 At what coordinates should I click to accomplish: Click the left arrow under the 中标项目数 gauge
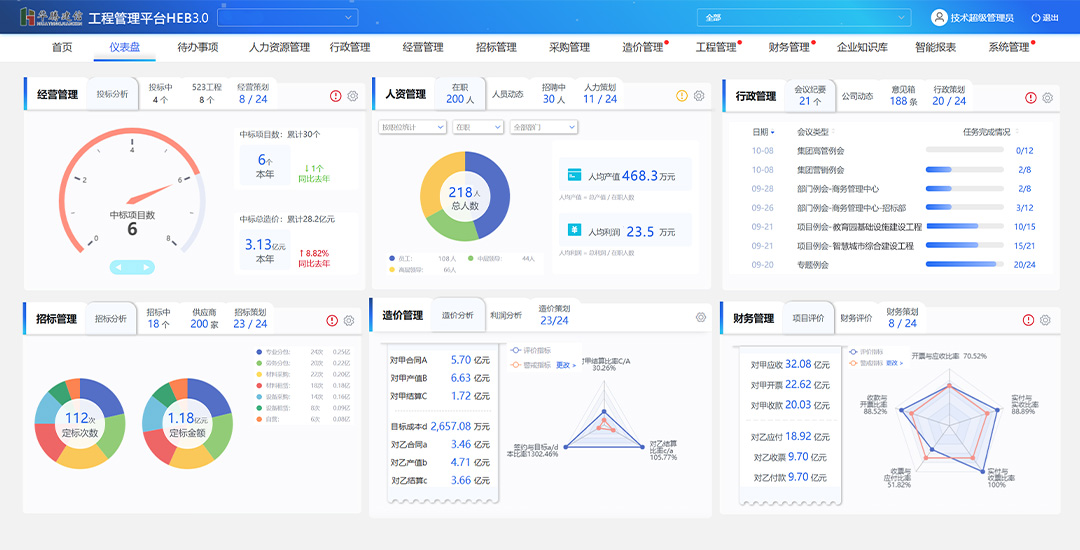119,267
